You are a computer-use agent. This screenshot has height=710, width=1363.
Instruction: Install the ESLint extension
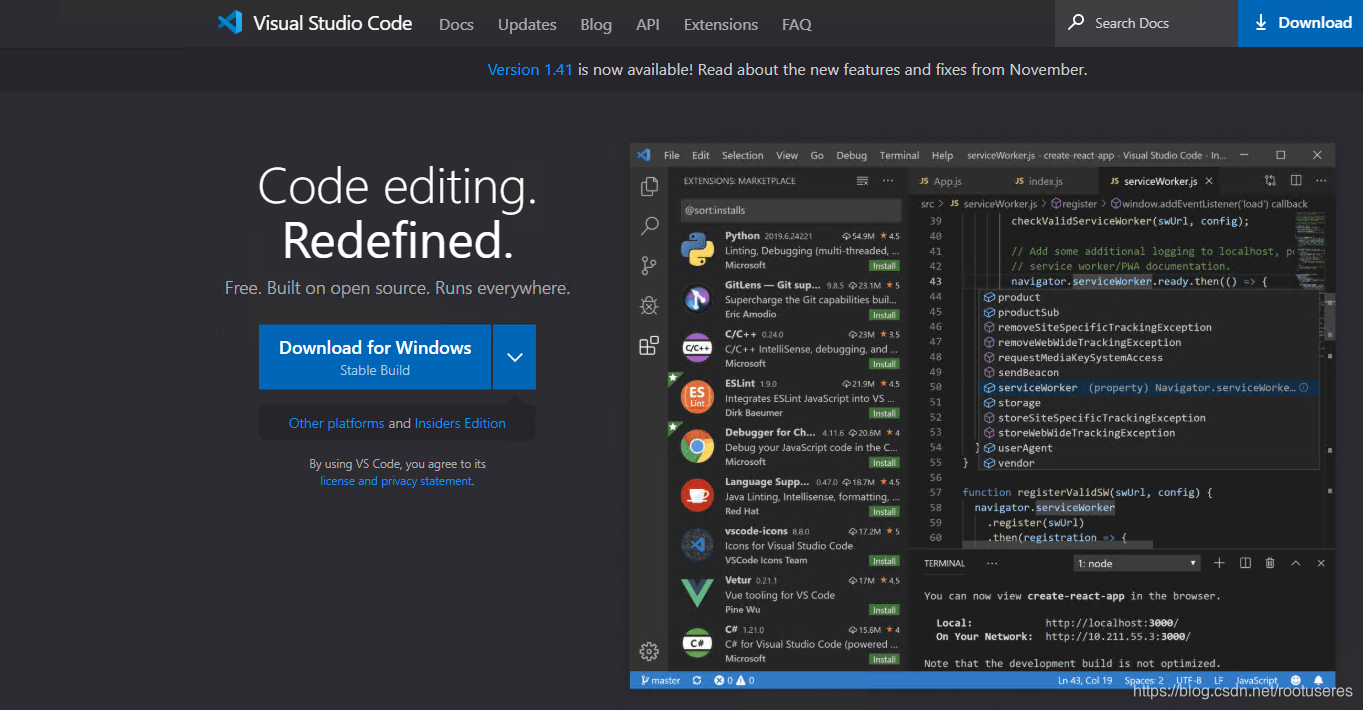coord(884,413)
